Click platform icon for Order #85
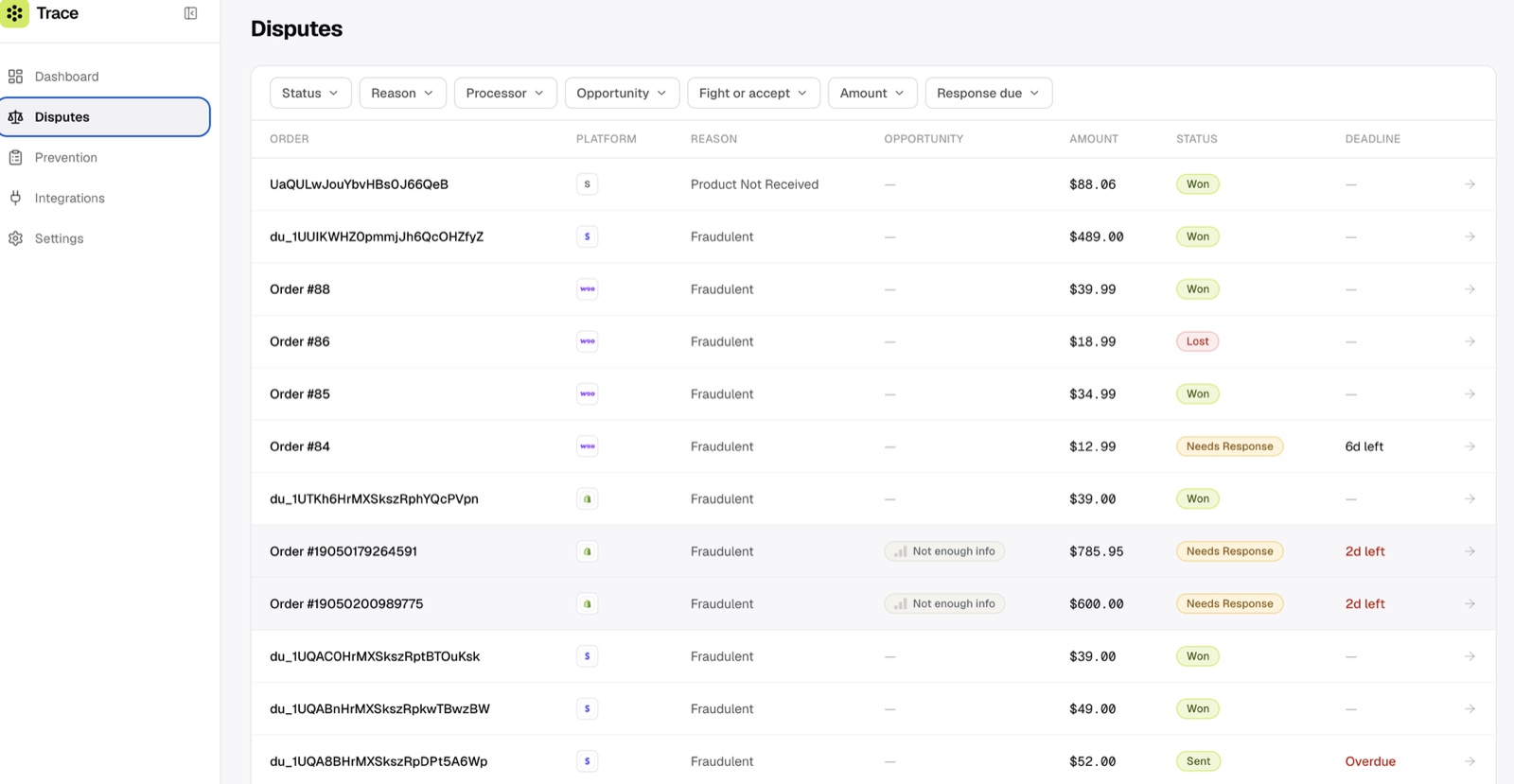Viewport: 1514px width, 784px height. click(x=587, y=394)
